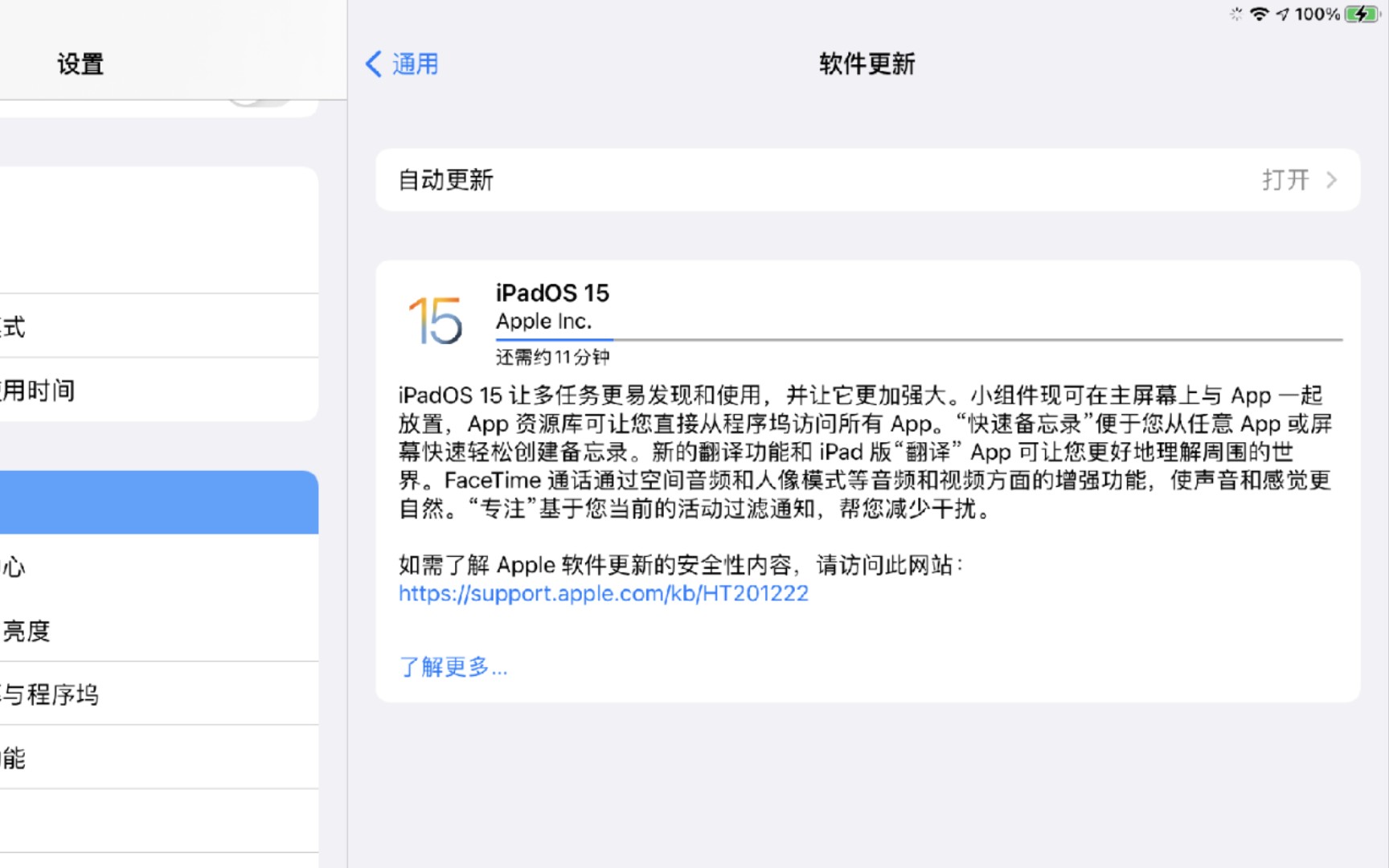Image resolution: width=1389 pixels, height=868 pixels.
Task: Select the highlighted blue sidebar row
Action: point(159,502)
